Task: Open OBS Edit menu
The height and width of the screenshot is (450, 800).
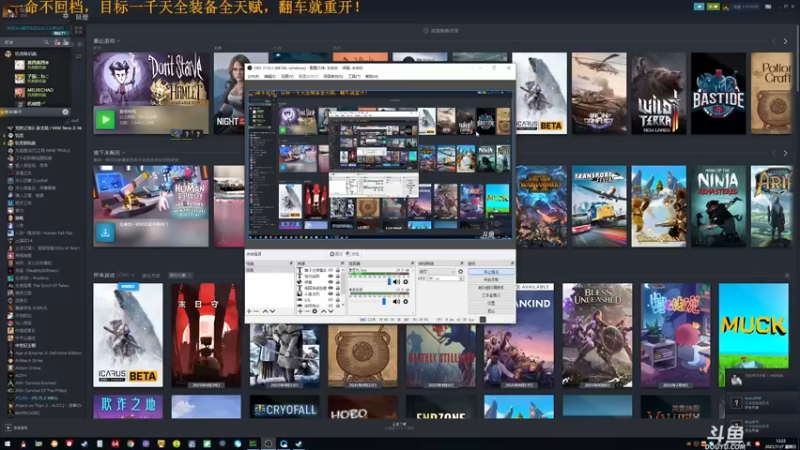Action: [270, 77]
